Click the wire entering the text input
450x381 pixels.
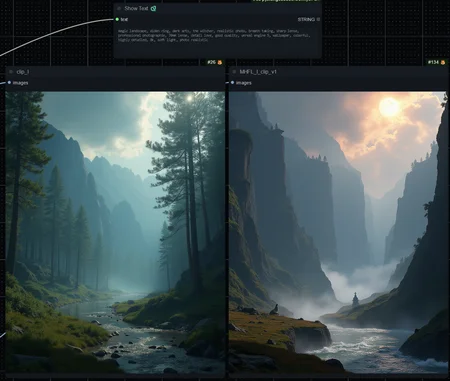coord(57,32)
